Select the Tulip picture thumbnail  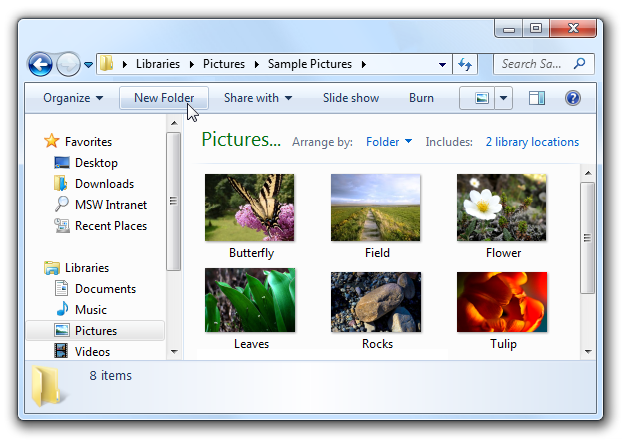[x=502, y=302]
